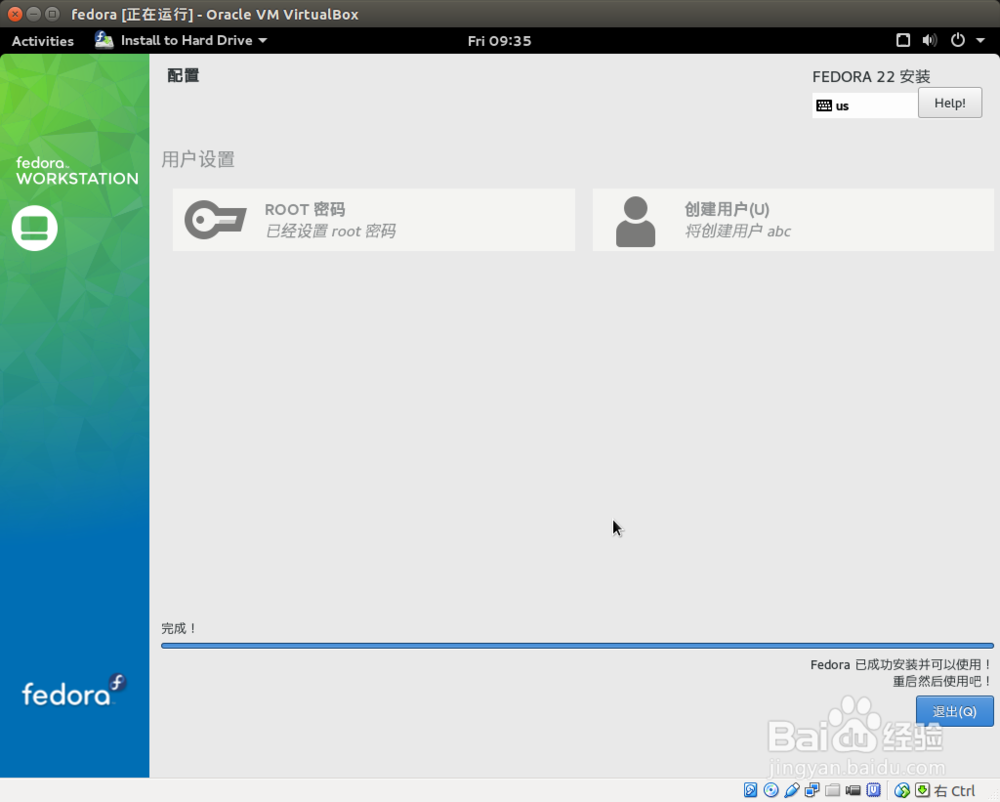Click the VirtualBox mouse integration status icon
Image resolution: width=1000 pixels, height=802 pixels.
(x=902, y=791)
